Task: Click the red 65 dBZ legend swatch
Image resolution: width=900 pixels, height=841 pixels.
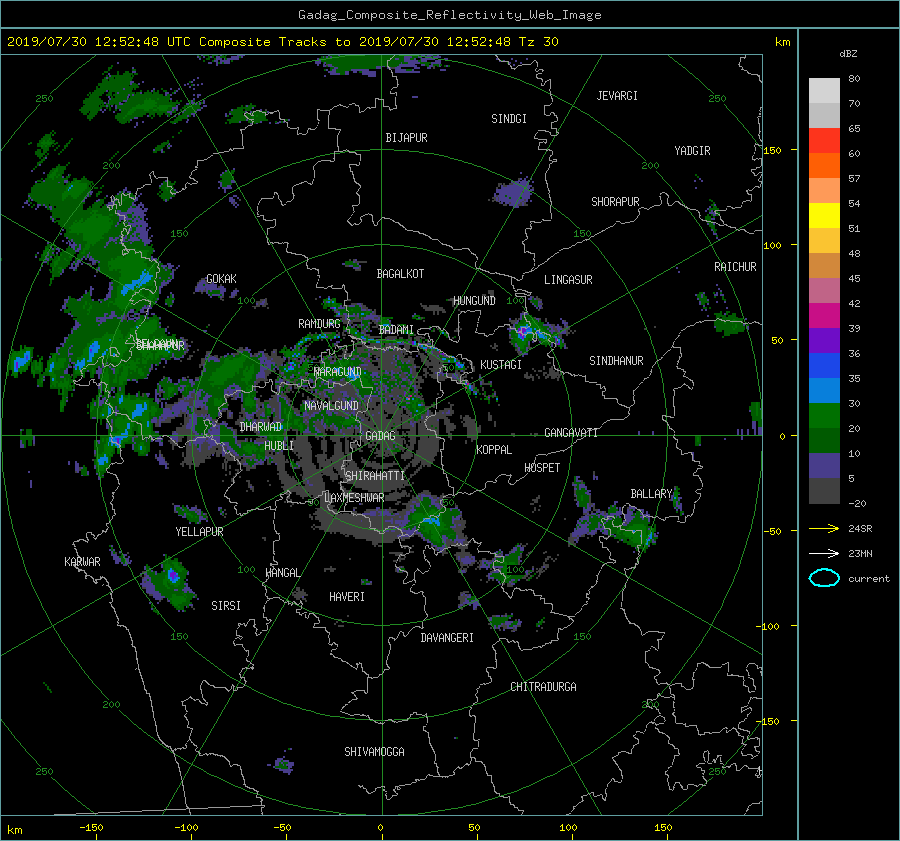Action: click(x=824, y=140)
